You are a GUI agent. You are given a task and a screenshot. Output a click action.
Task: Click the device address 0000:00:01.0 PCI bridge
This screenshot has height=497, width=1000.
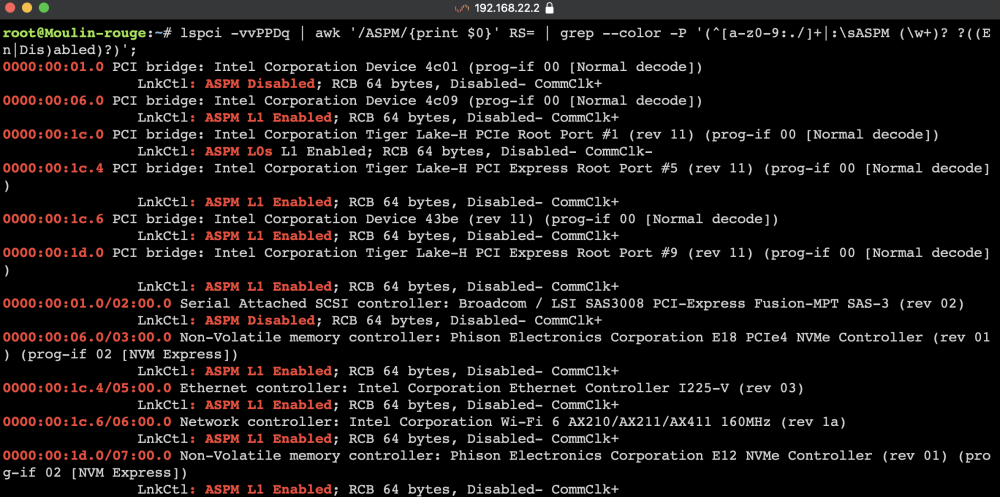coord(53,67)
